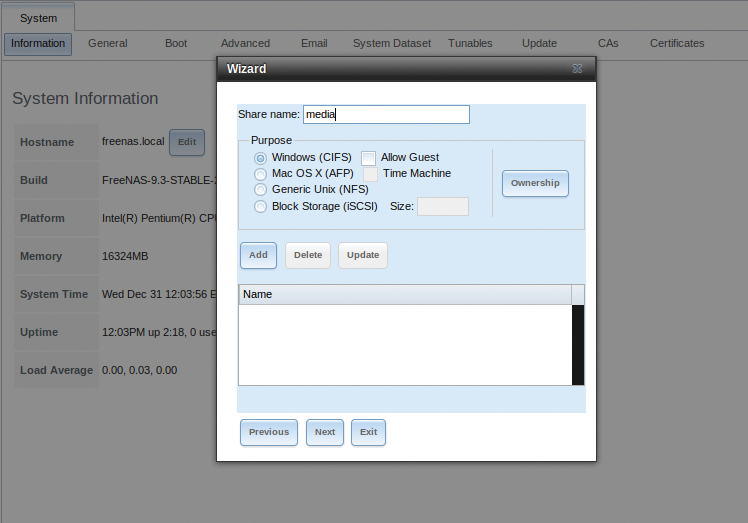The image size is (748, 523).
Task: Open the System Dataset sub-tab
Action: [x=392, y=43]
